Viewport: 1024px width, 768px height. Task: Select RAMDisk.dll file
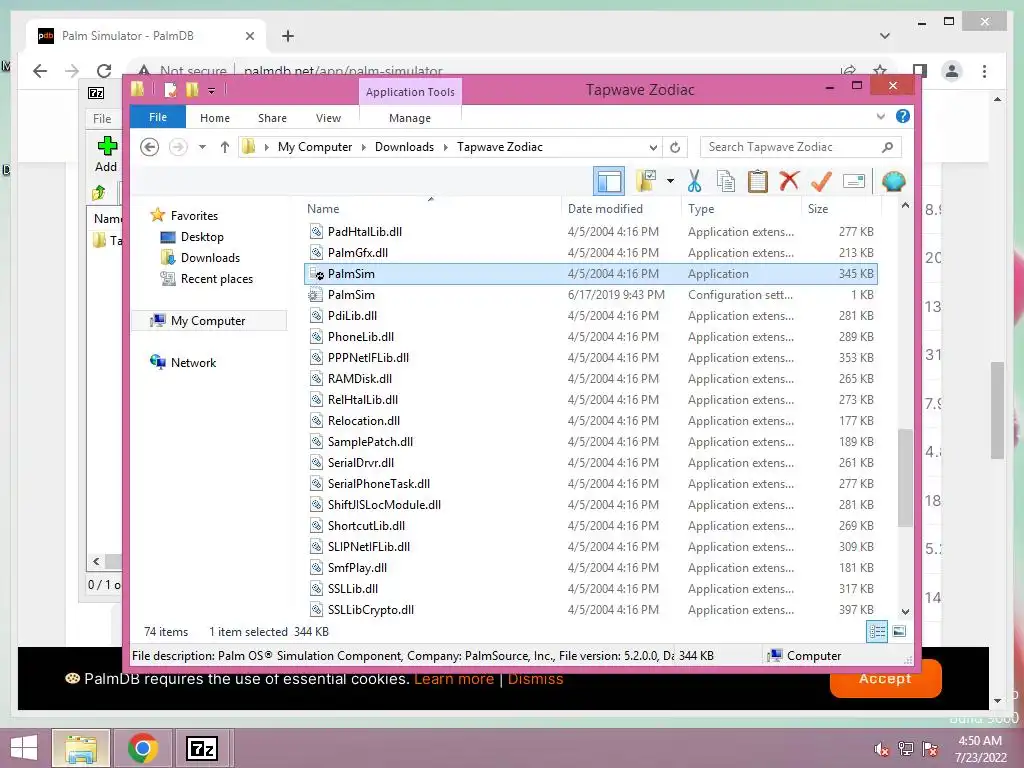(x=591, y=379)
